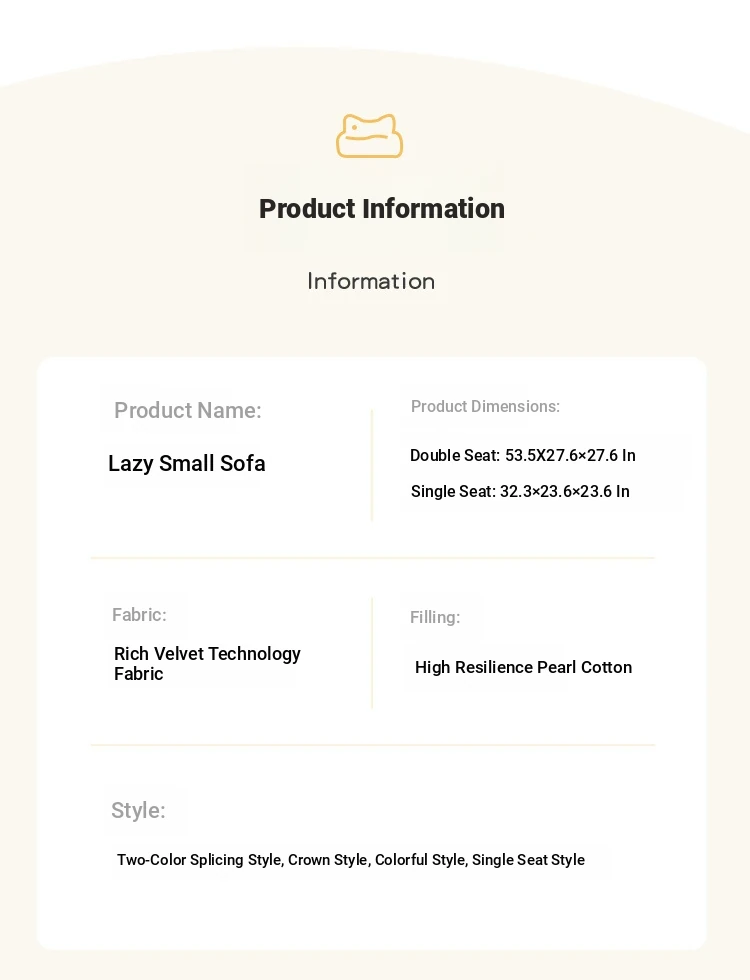Click the Crown Style text
The image size is (750, 980).
pyautogui.click(x=328, y=860)
